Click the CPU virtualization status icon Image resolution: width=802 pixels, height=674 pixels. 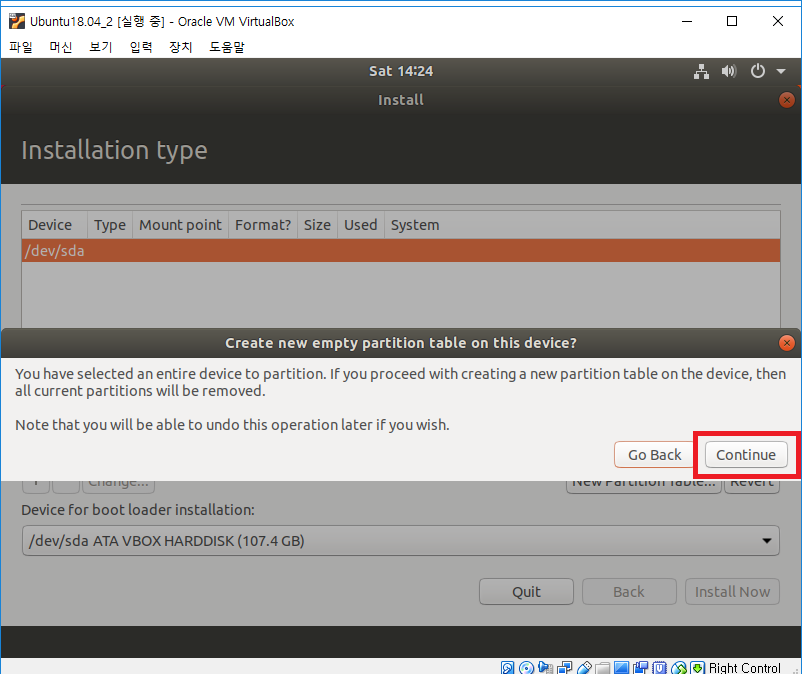659,667
